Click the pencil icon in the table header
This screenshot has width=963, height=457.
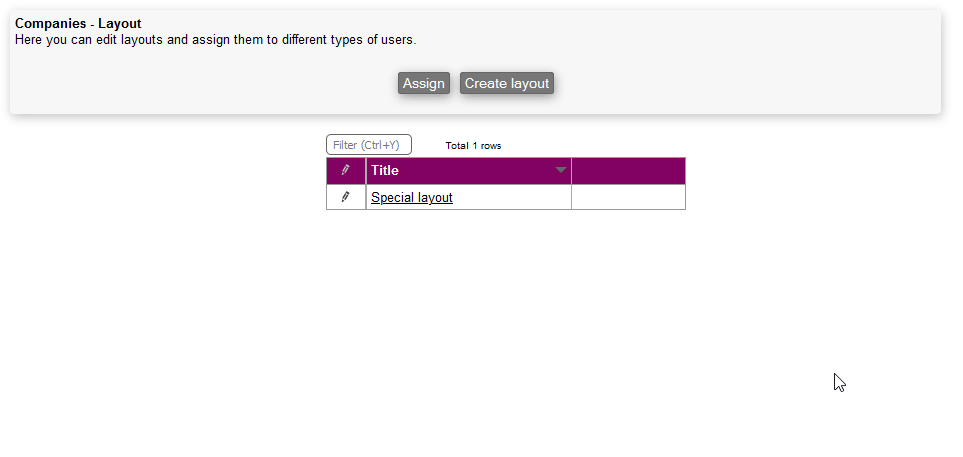345,170
